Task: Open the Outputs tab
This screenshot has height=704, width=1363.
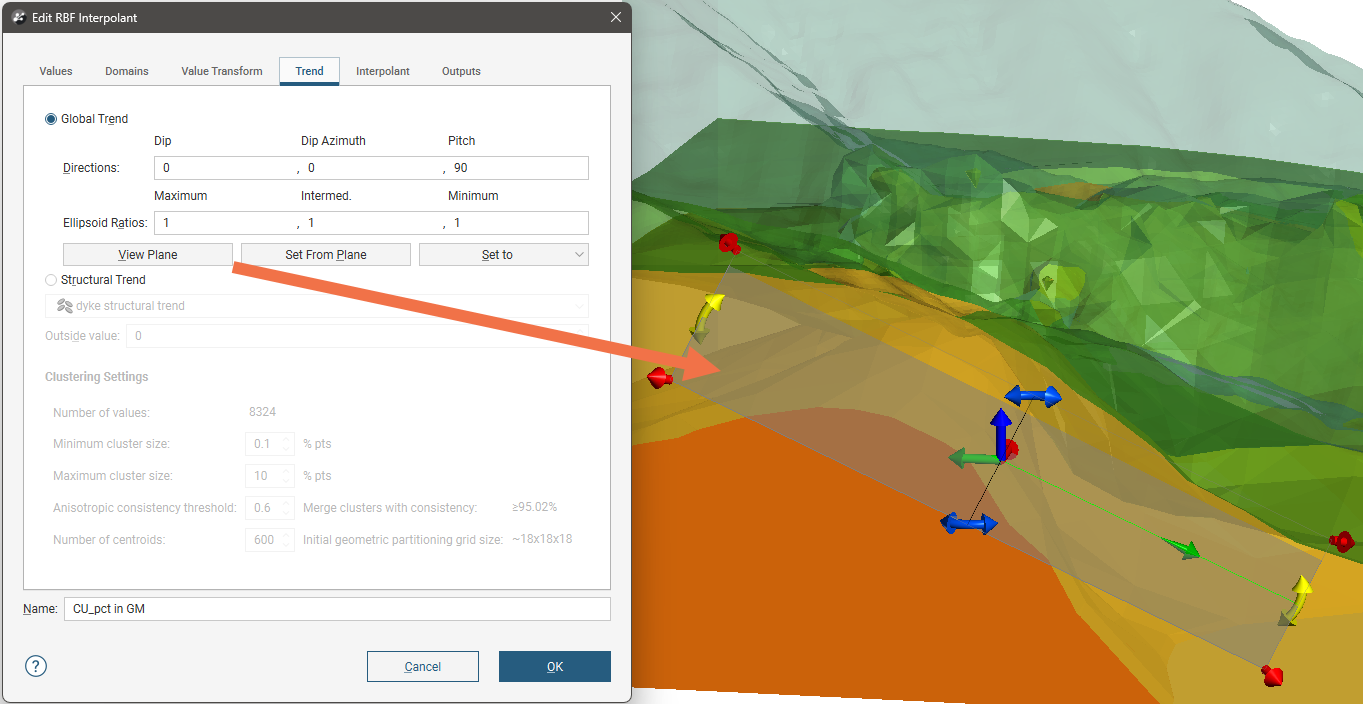Action: 461,71
